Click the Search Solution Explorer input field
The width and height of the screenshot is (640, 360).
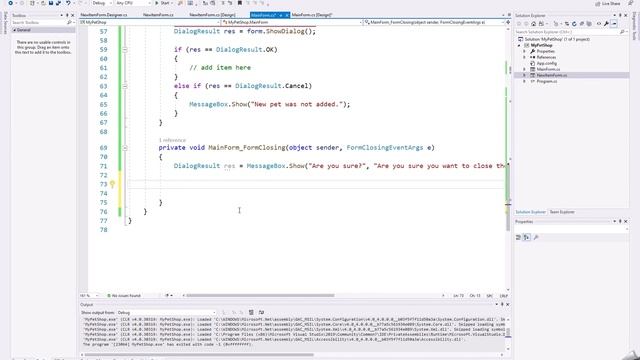[x=566, y=31]
